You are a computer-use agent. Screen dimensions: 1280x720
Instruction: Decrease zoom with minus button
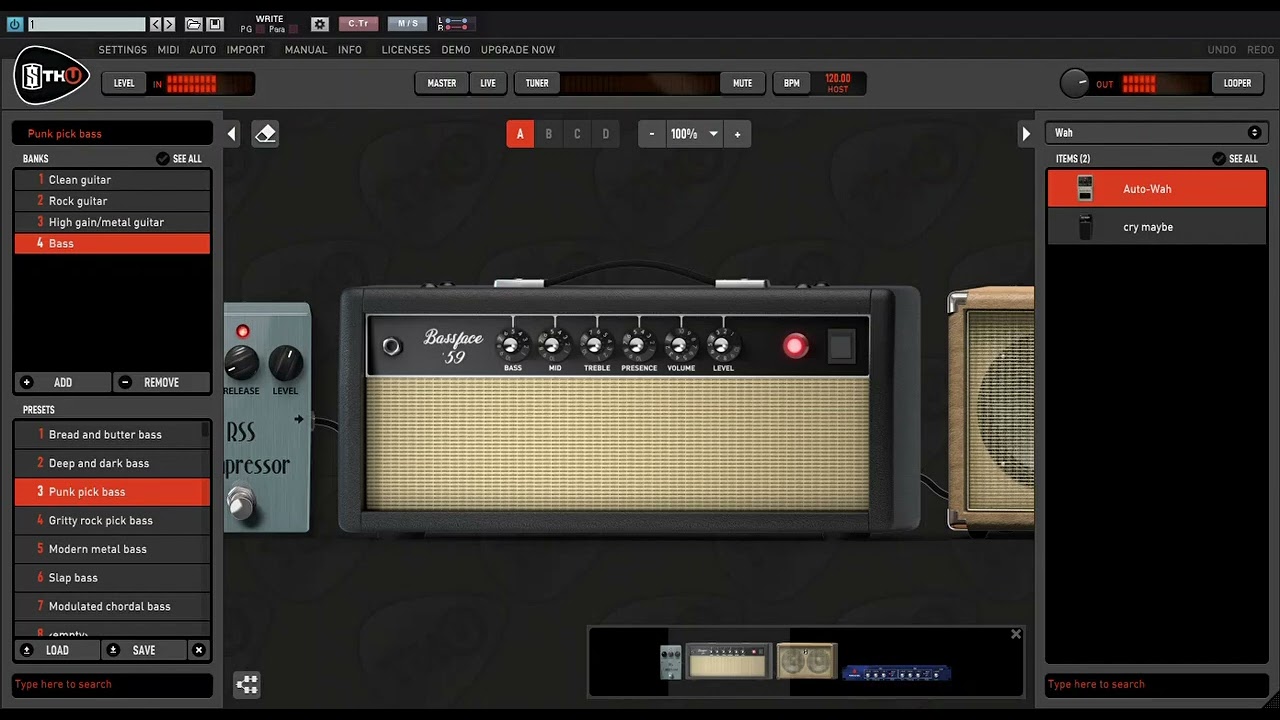(652, 134)
